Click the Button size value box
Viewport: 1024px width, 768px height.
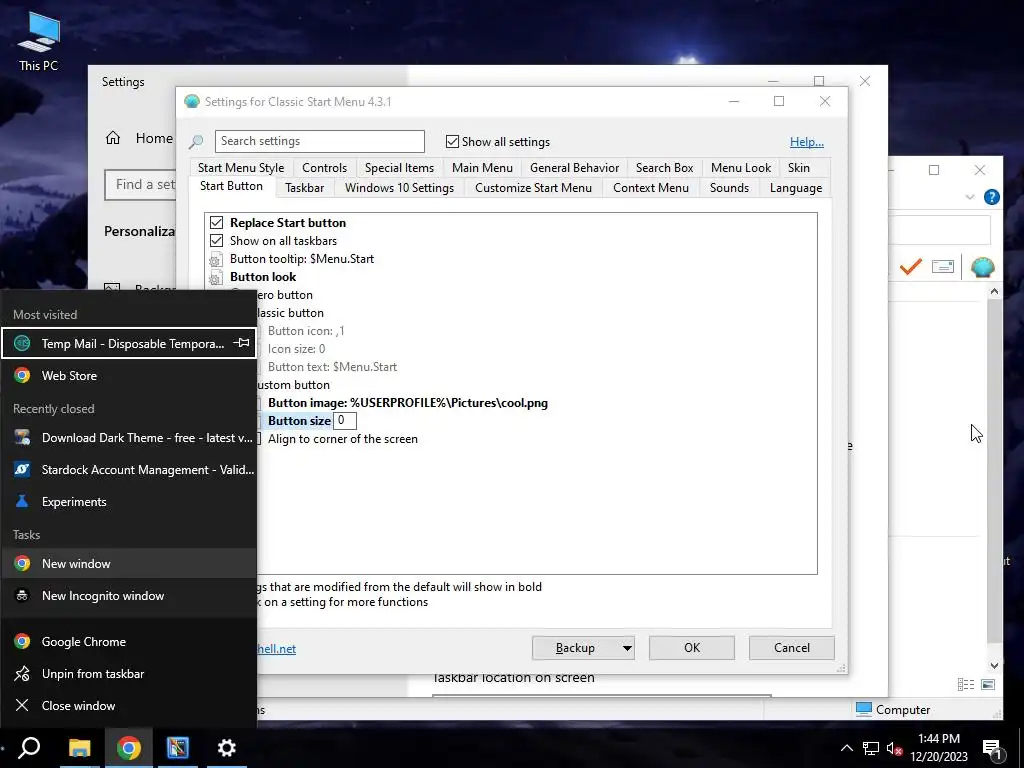(345, 421)
